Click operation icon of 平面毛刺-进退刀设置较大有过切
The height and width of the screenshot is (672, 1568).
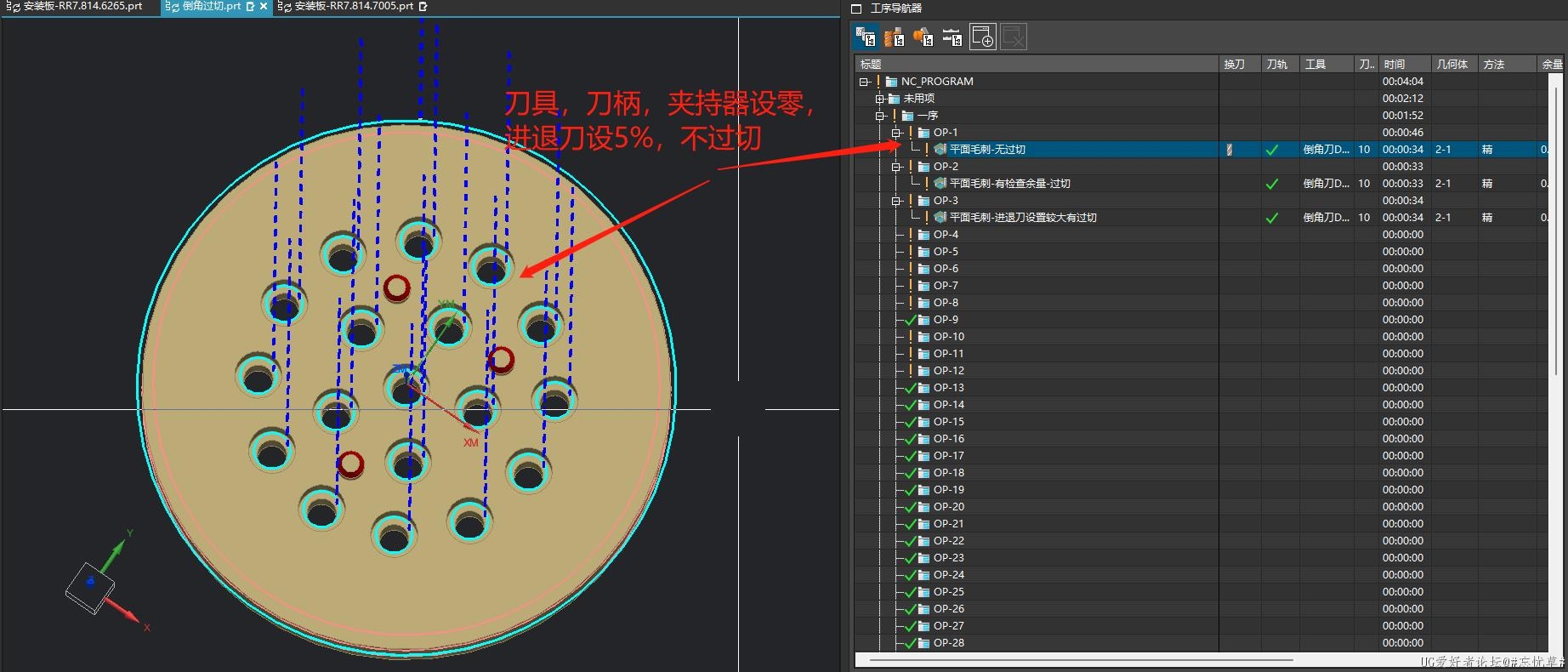pos(940,217)
